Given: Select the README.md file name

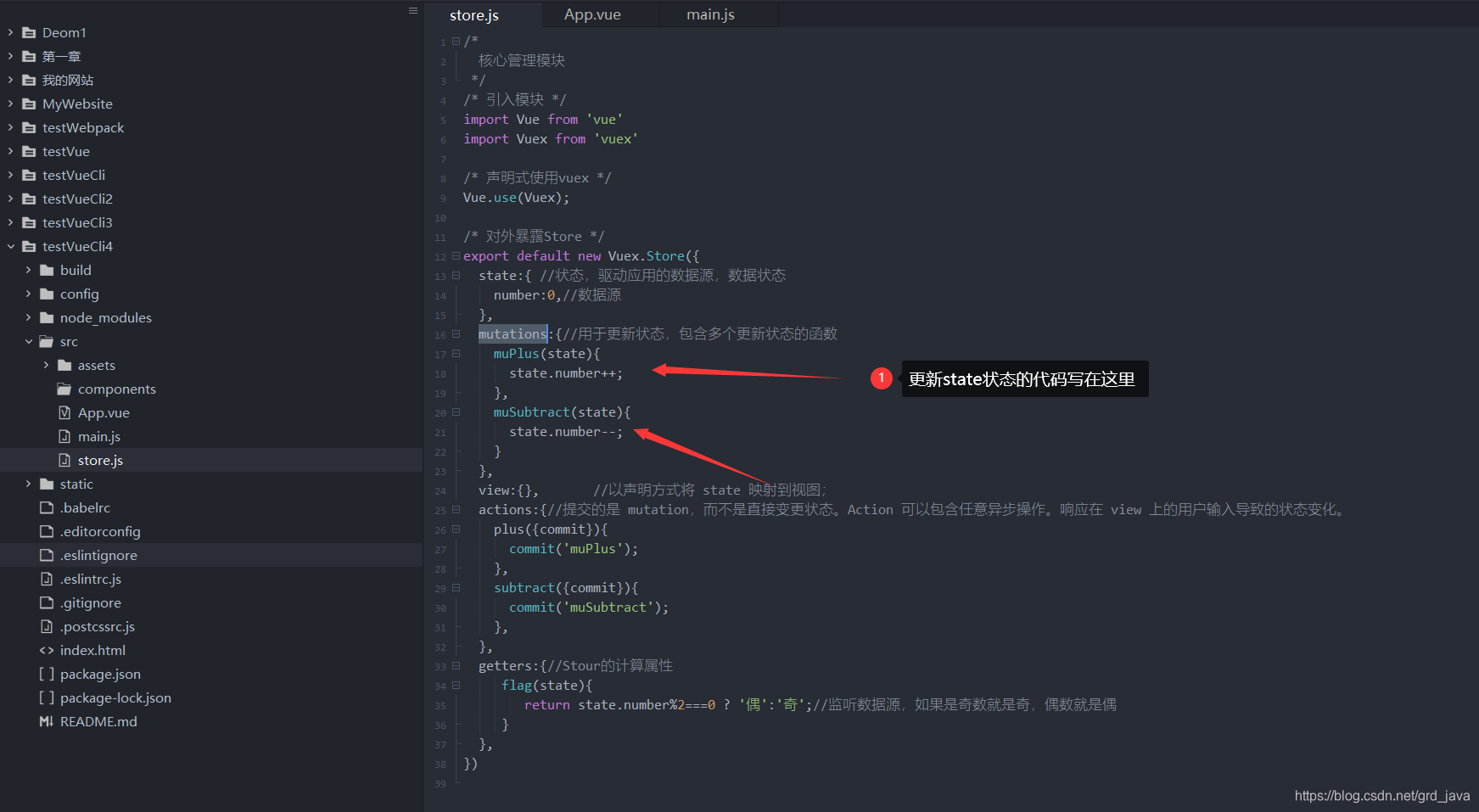Looking at the screenshot, I should pos(98,721).
